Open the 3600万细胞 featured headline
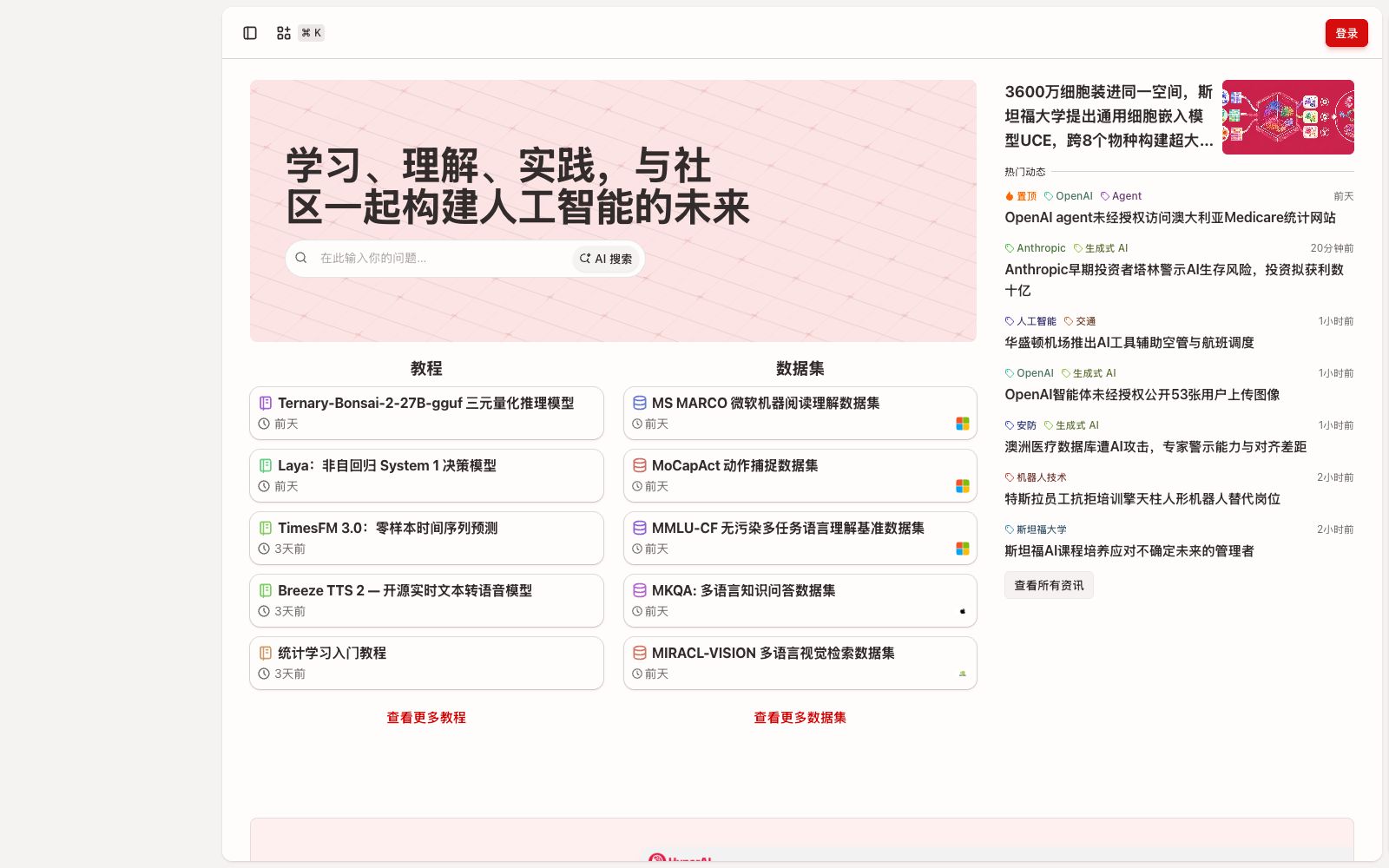 [x=1109, y=116]
